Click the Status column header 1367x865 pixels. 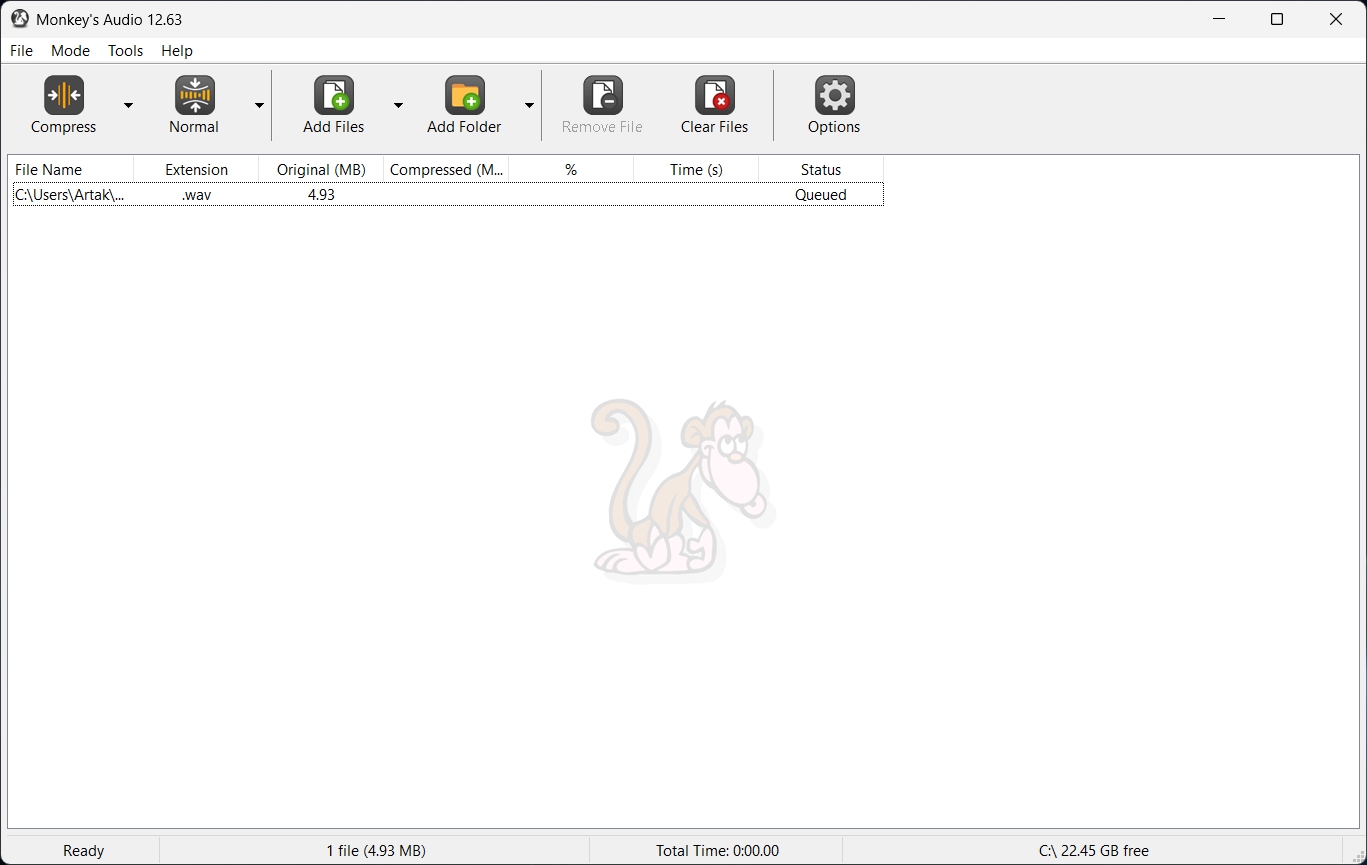(820, 170)
